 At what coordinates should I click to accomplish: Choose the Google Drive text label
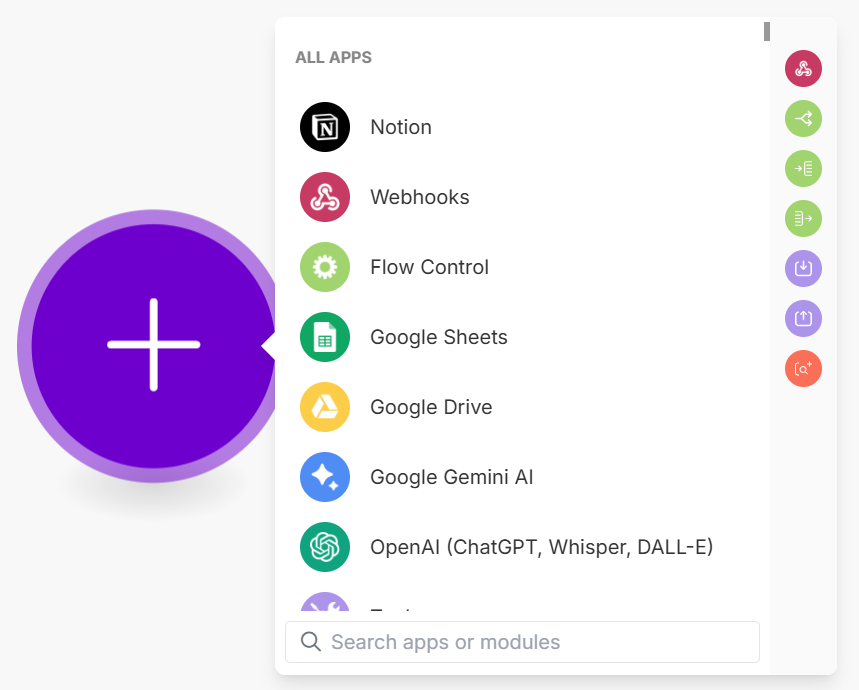(431, 407)
